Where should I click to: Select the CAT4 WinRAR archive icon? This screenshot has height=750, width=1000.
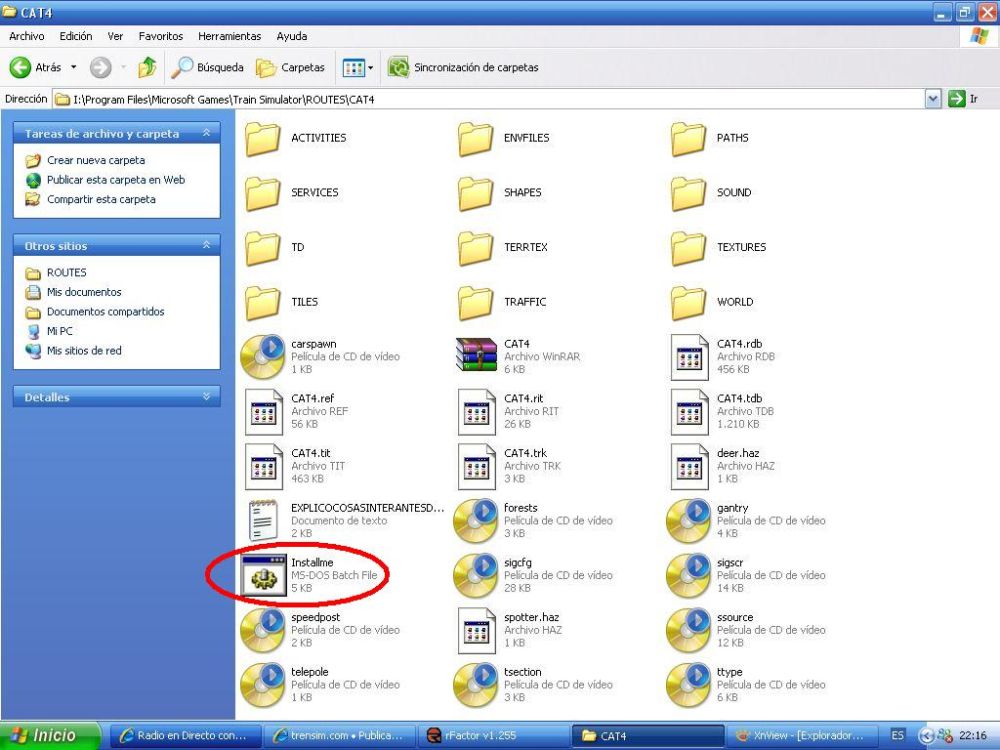click(476, 357)
